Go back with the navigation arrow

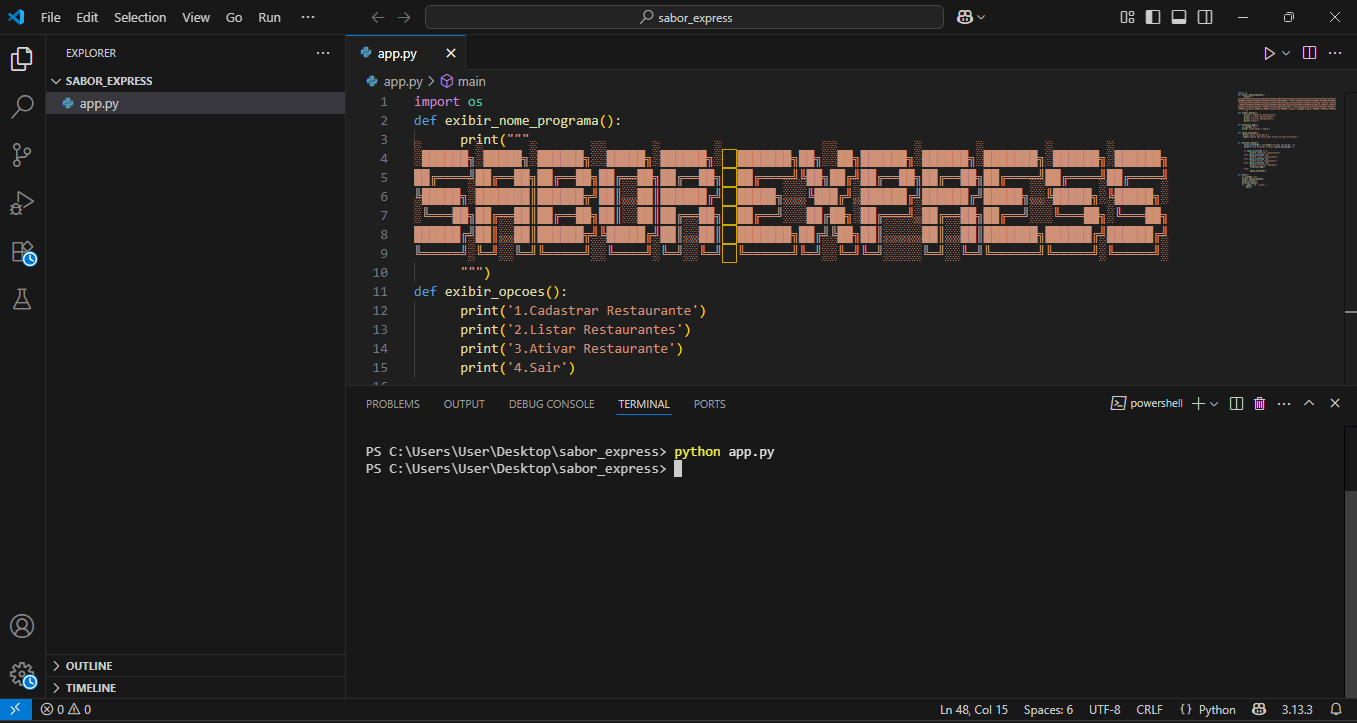(377, 17)
